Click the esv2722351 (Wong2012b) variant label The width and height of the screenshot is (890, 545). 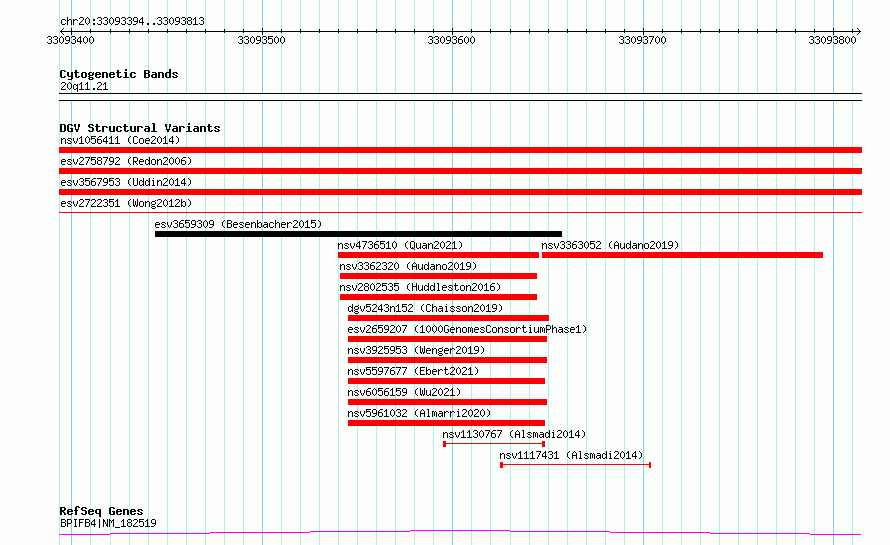click(x=126, y=203)
